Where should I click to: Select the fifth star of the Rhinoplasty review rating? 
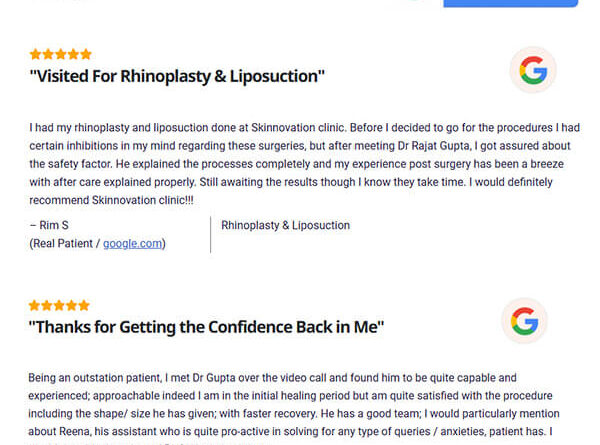(x=86, y=54)
